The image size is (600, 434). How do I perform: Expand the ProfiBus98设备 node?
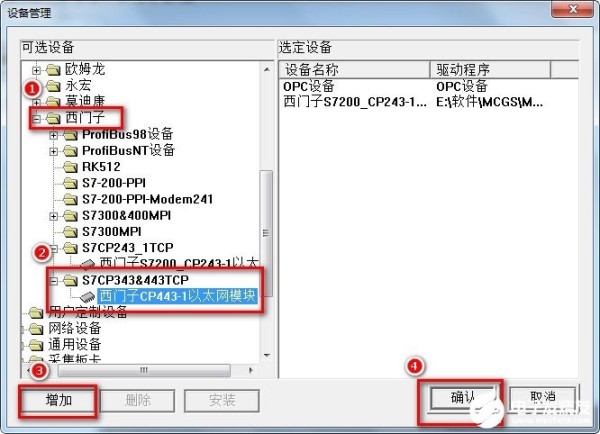(x=54, y=135)
